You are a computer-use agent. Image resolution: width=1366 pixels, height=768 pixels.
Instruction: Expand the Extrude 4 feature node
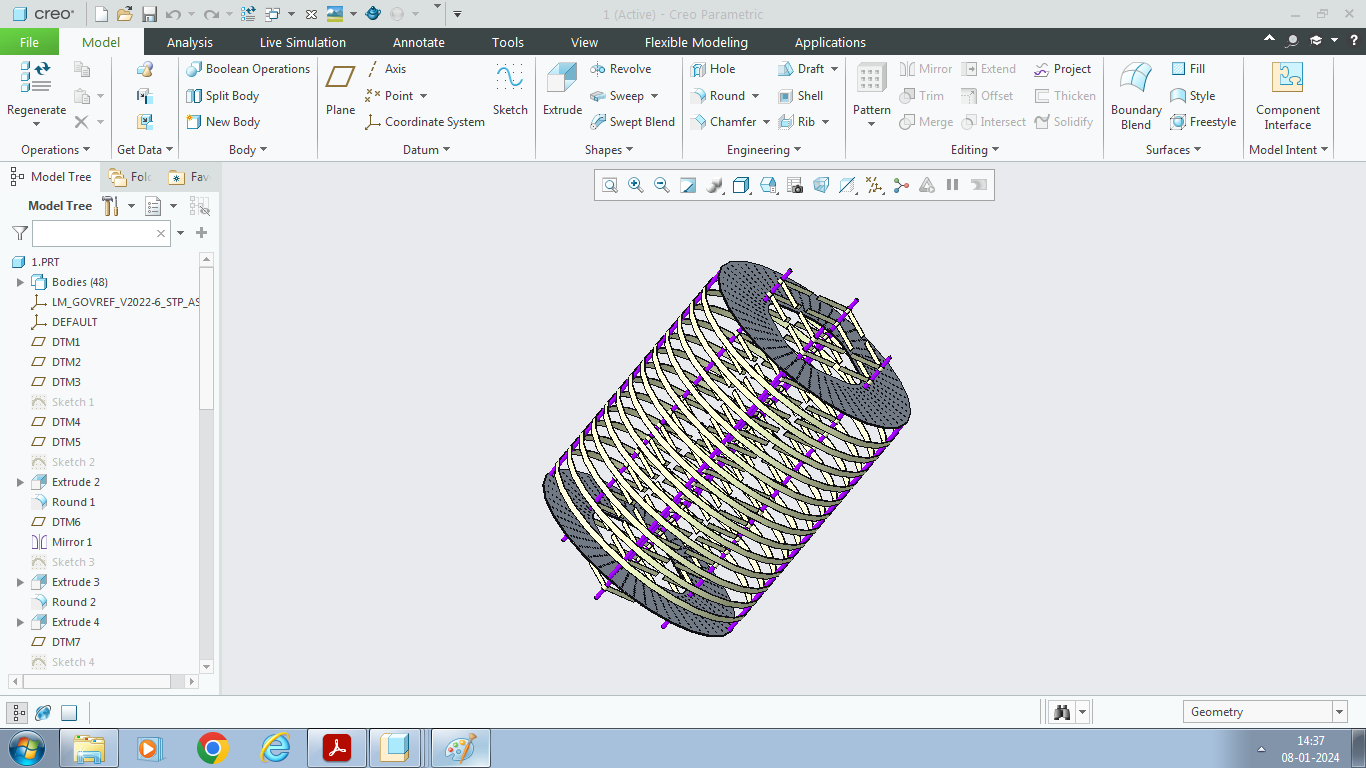click(x=21, y=622)
